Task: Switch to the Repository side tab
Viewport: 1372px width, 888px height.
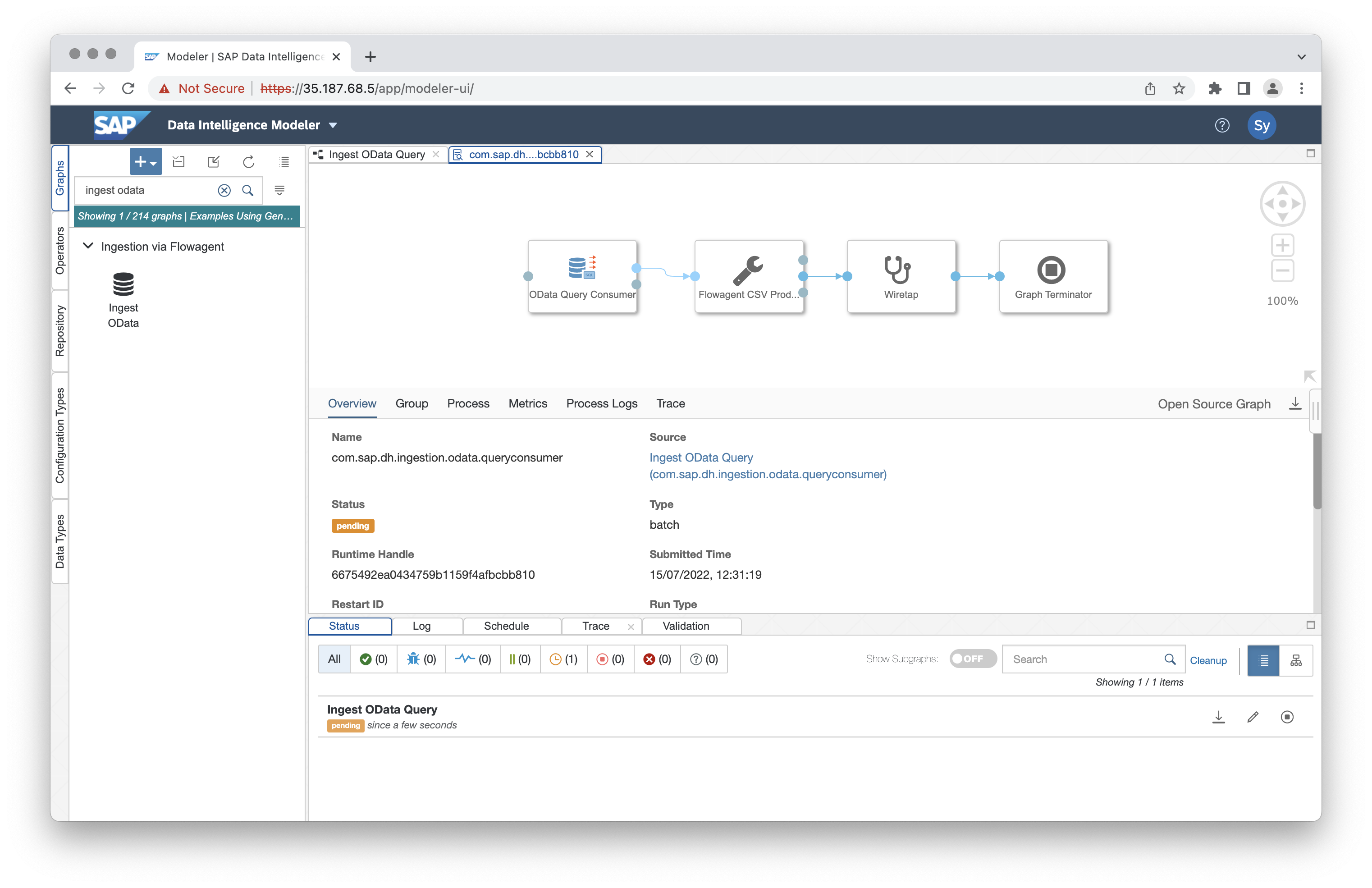Action: coord(60,331)
